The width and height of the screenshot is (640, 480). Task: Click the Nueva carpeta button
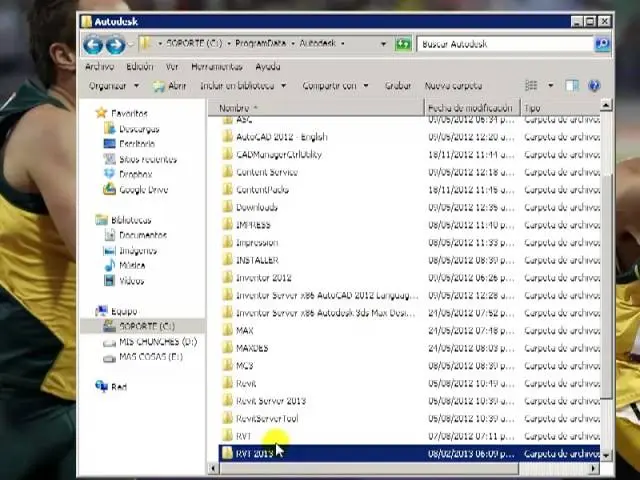tap(453, 86)
